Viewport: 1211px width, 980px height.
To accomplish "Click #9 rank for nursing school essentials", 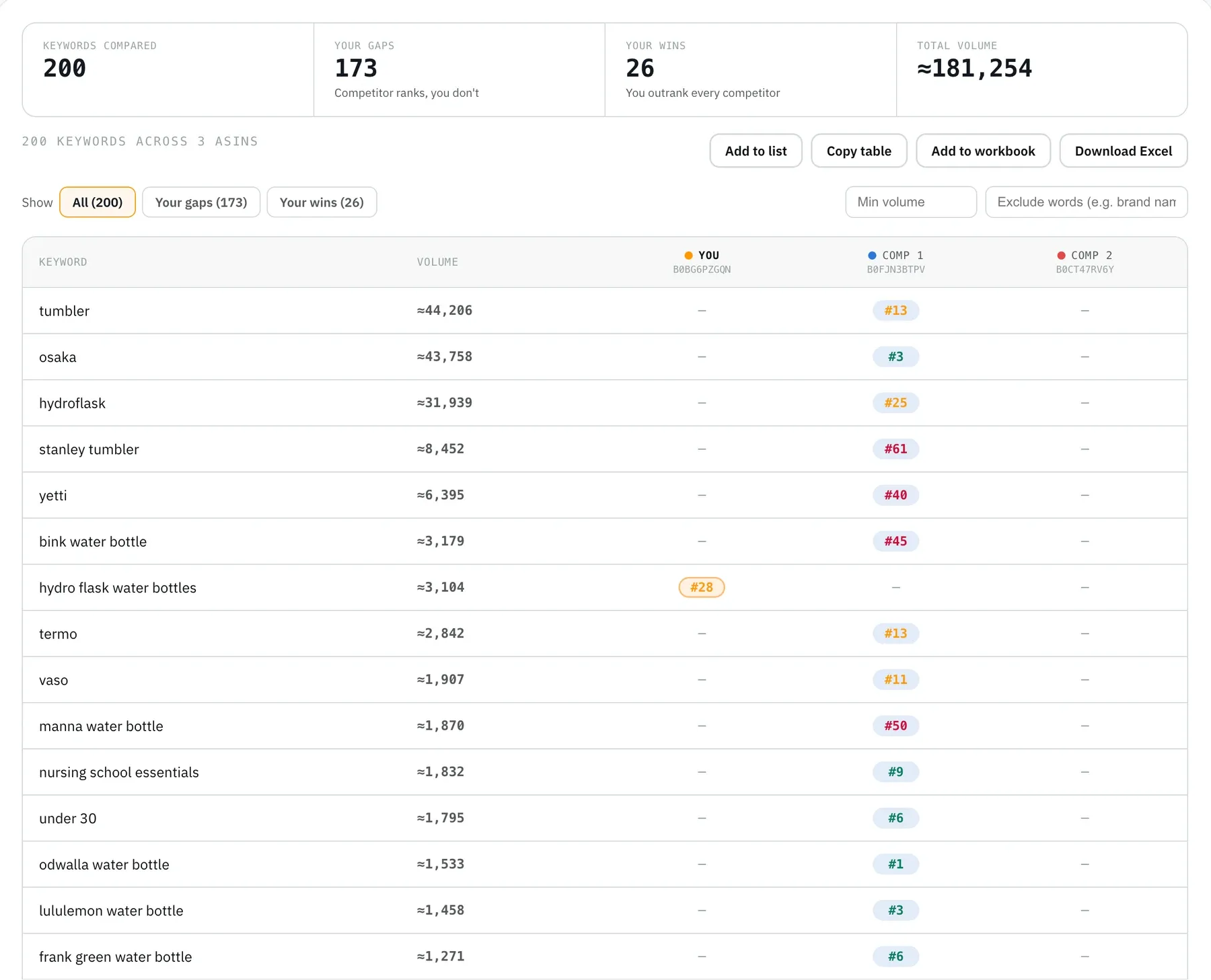I will click(x=895, y=771).
